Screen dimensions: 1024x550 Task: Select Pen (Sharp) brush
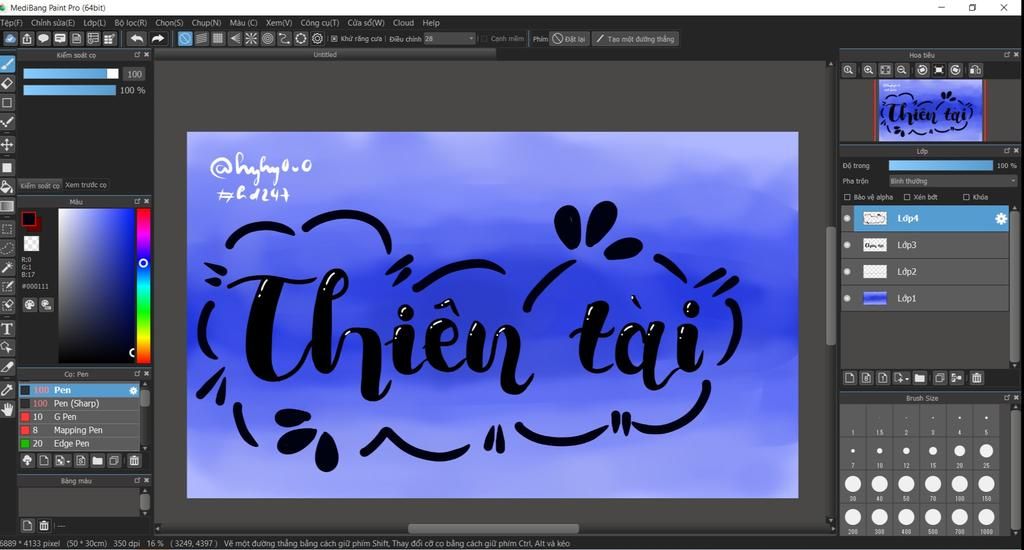(79, 403)
